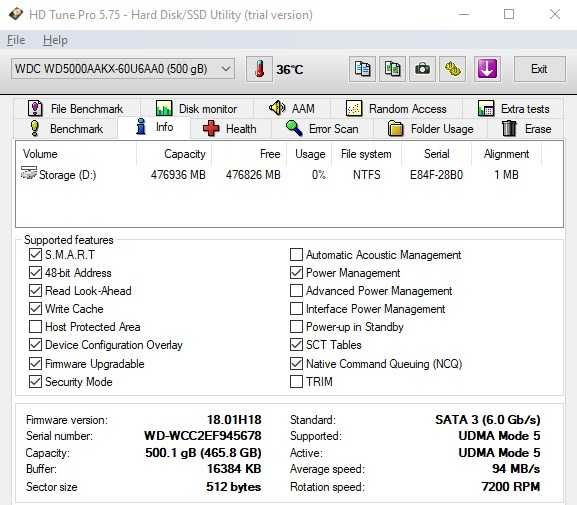This screenshot has height=505, width=577.
Task: Toggle the 48-bit Address checkbox
Action: (35, 272)
